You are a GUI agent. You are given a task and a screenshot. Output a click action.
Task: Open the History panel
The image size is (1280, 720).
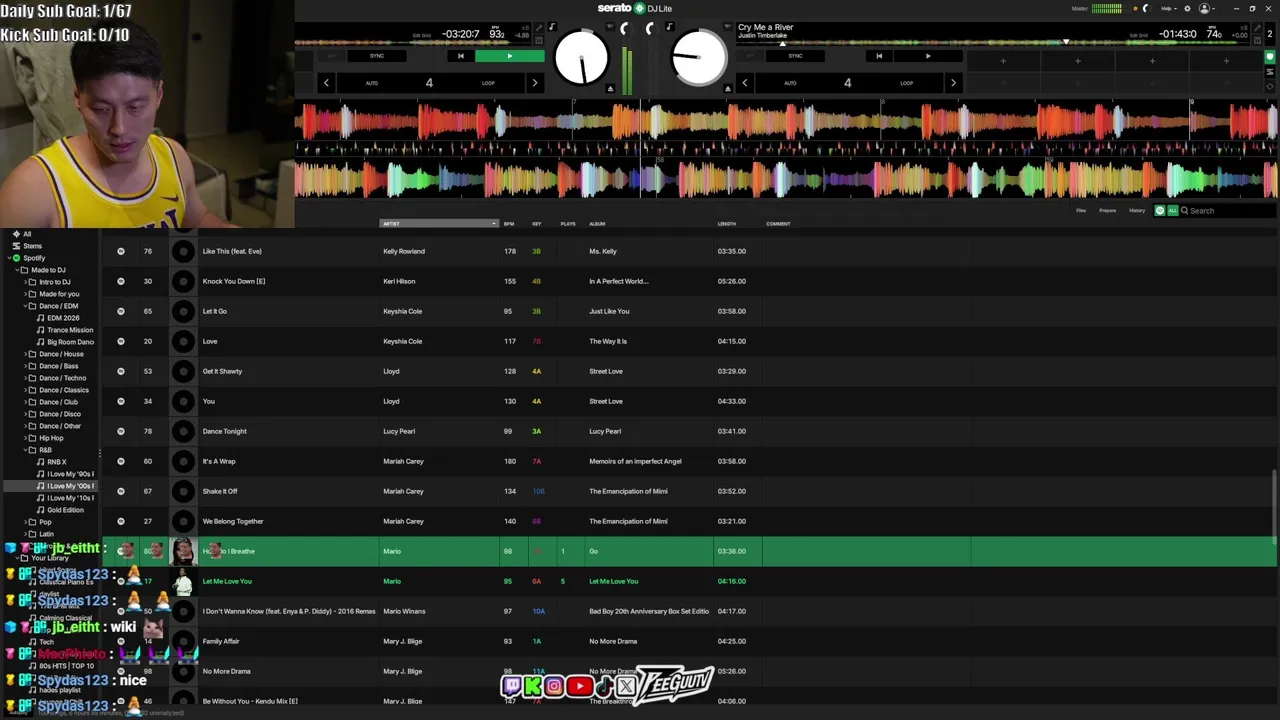[1137, 211]
